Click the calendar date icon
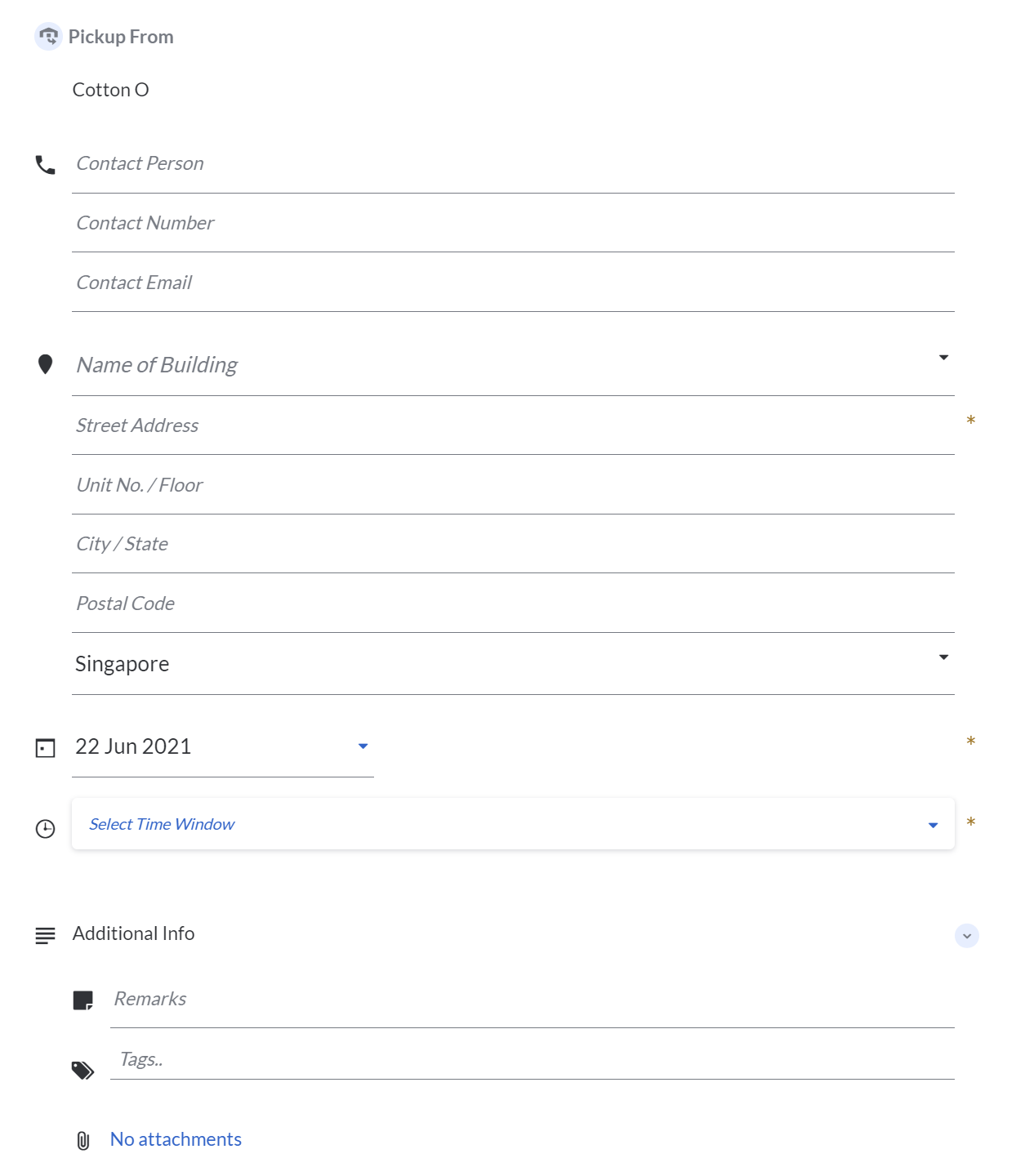Image resolution: width=1016 pixels, height=1176 pixels. (46, 748)
